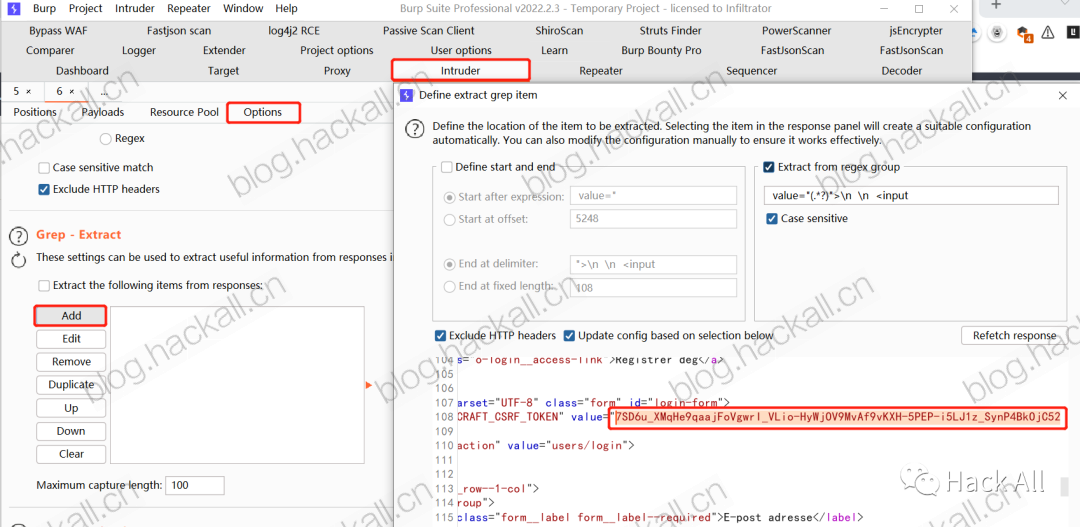
Task: Open the Resource Pool sub-tab
Action: pyautogui.click(x=184, y=112)
